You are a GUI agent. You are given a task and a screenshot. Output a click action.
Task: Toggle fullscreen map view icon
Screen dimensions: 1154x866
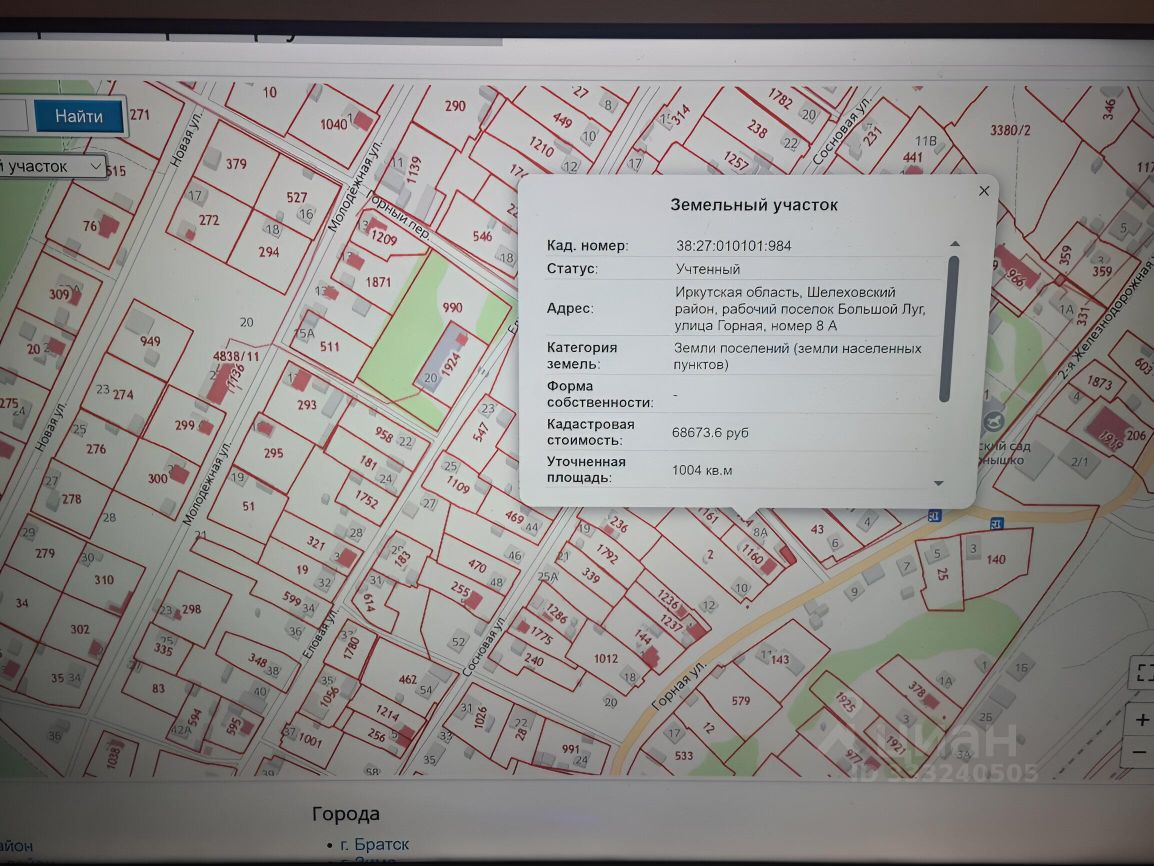(x=1143, y=672)
